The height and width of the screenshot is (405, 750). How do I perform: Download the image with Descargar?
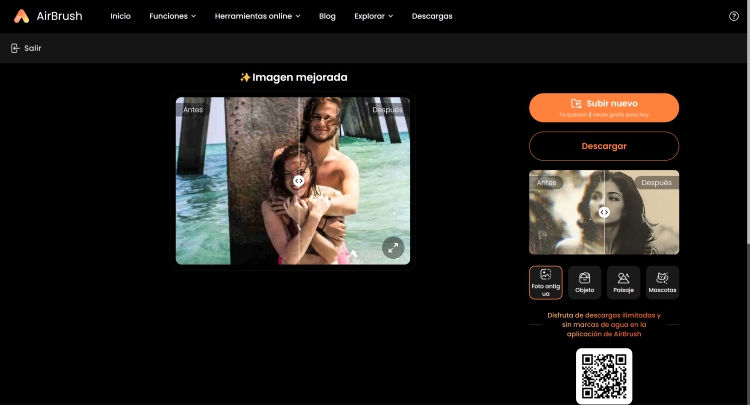click(604, 146)
